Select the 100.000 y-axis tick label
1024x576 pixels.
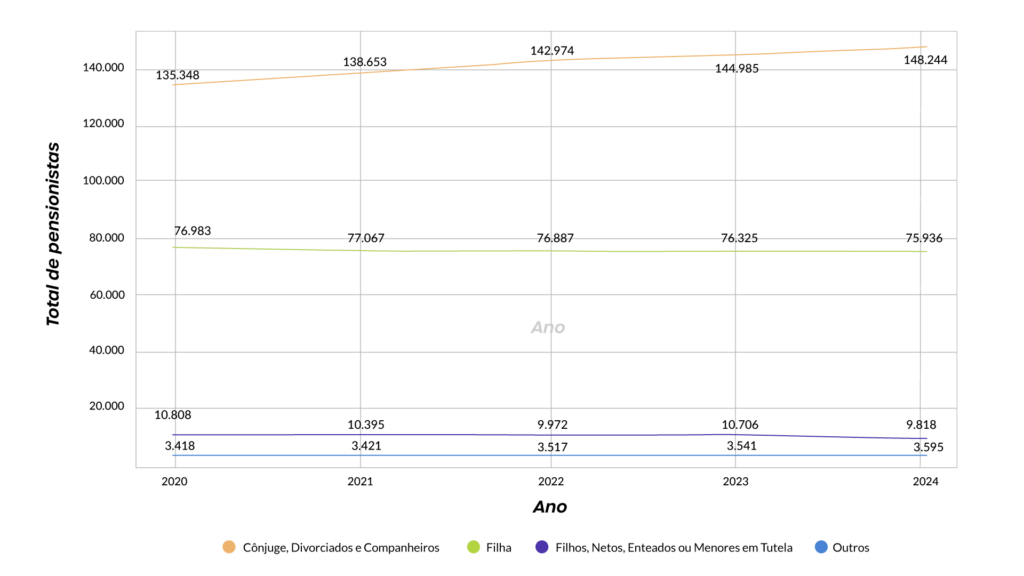click(x=102, y=181)
